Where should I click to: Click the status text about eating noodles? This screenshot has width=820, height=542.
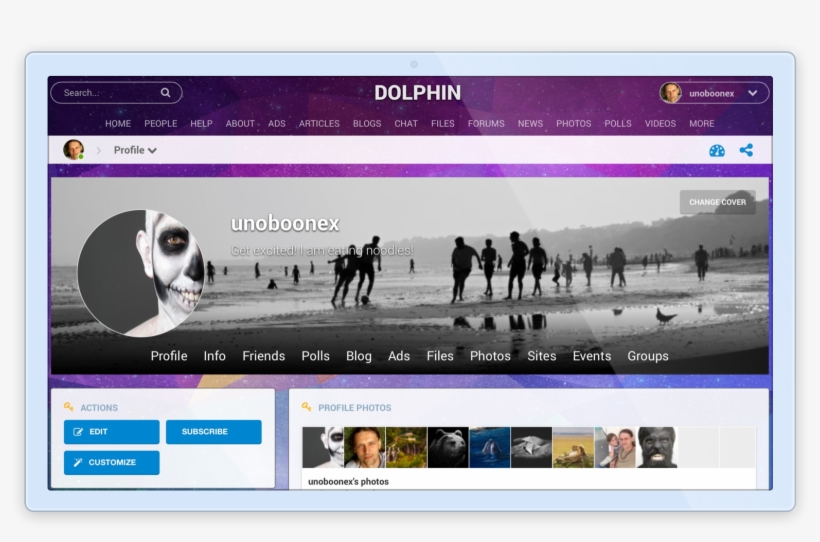[x=322, y=251]
